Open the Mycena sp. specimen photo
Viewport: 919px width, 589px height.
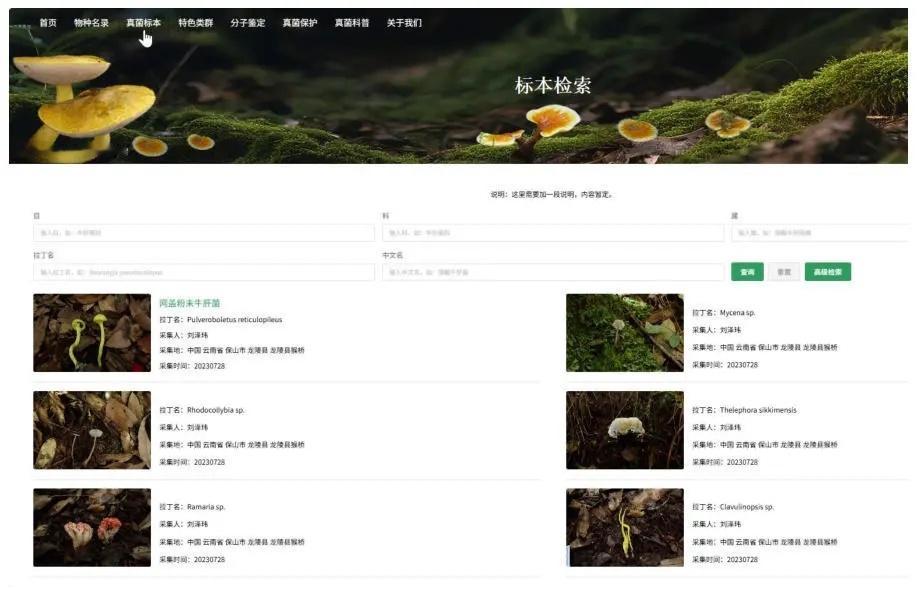[x=625, y=333]
